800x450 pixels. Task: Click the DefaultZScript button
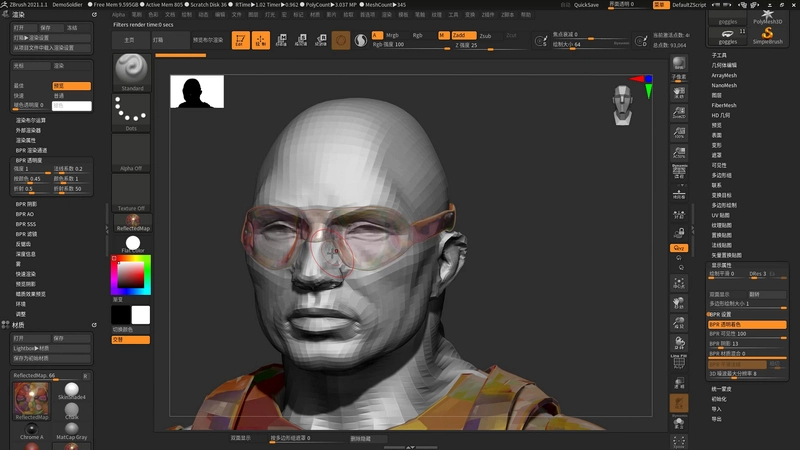pyautogui.click(x=689, y=5)
